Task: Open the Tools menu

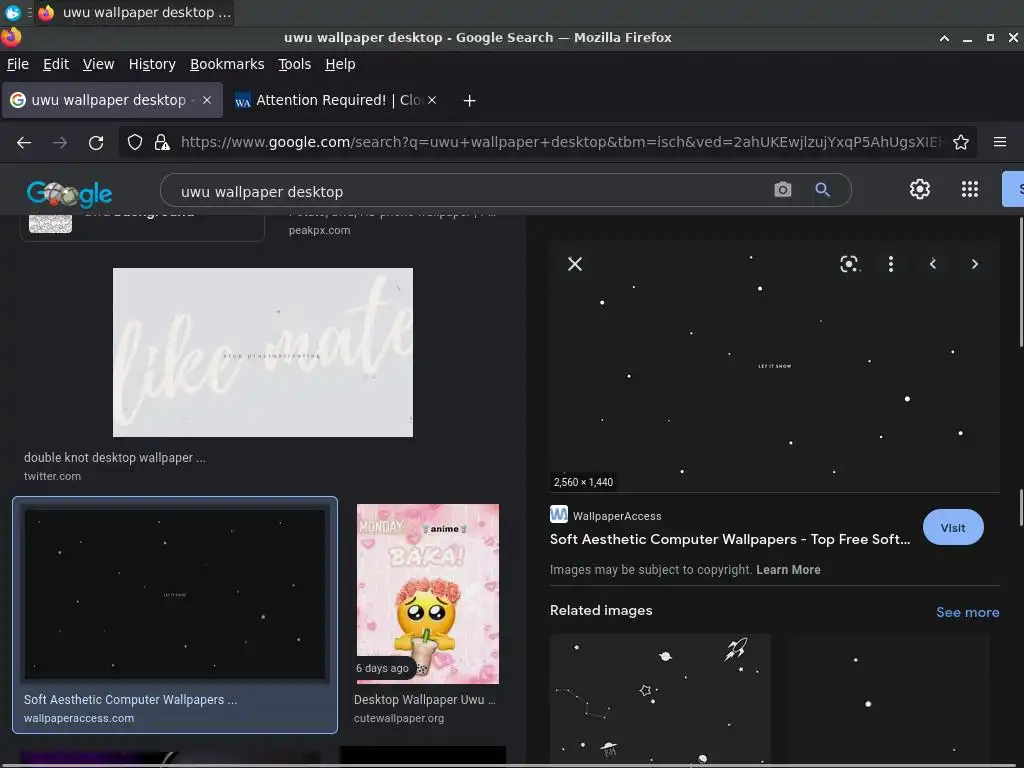Action: click(295, 64)
